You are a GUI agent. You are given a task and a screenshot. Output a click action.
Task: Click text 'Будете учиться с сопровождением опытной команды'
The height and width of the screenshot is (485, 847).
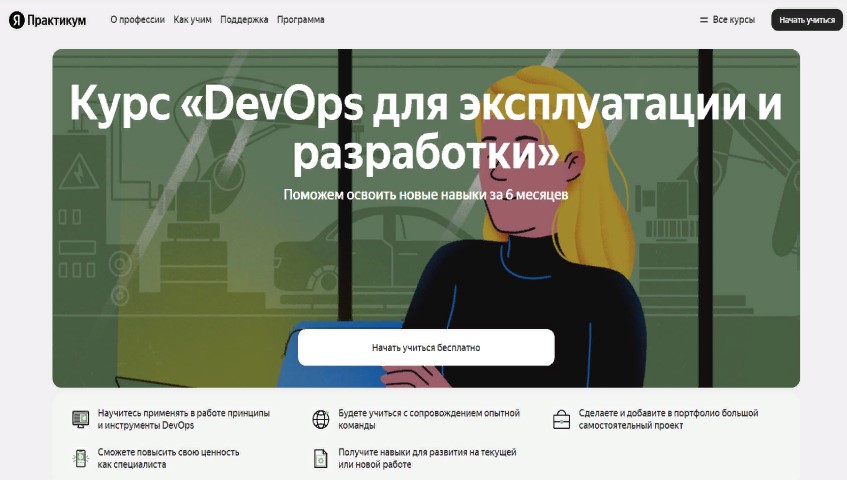point(429,419)
